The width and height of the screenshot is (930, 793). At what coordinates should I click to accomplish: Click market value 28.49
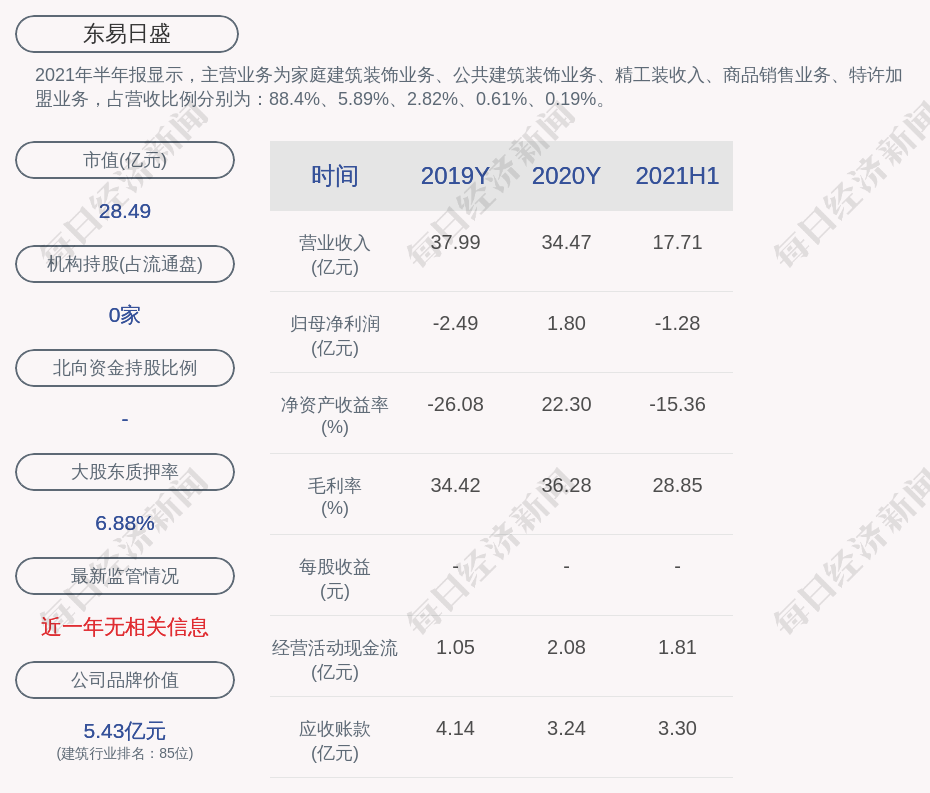[125, 211]
